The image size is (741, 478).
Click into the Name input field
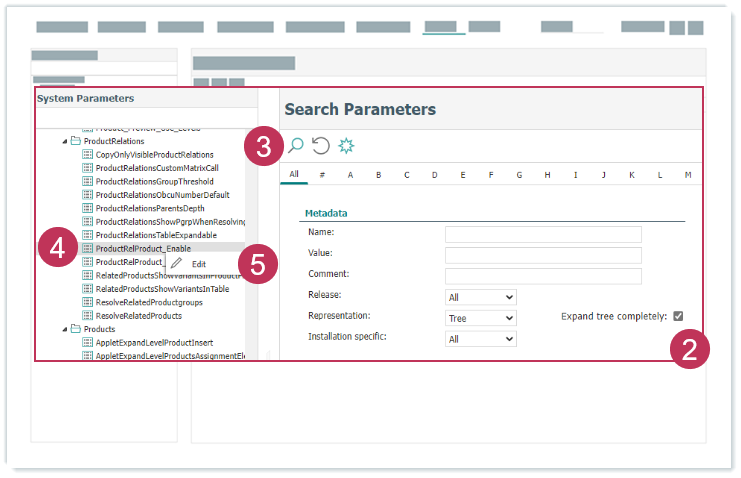(542, 234)
